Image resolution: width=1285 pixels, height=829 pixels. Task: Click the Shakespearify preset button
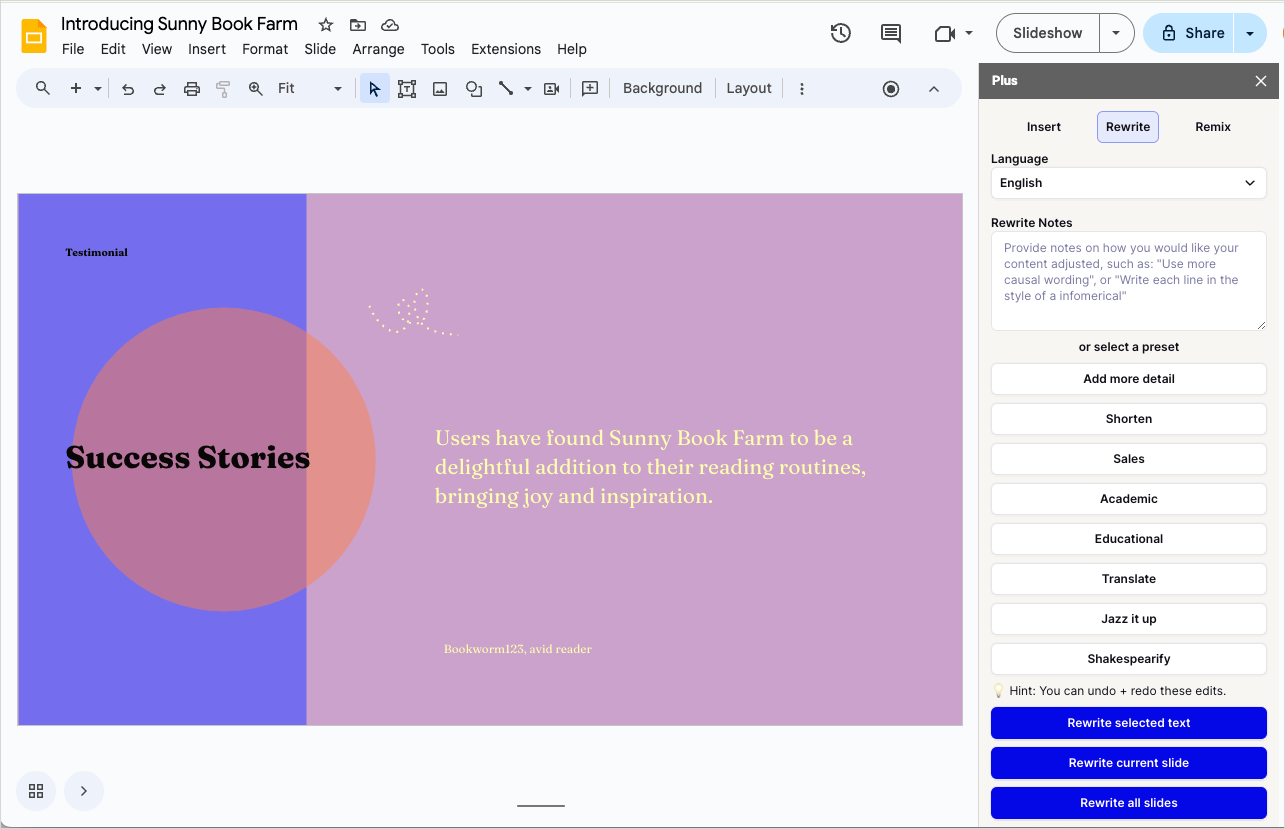click(x=1128, y=659)
